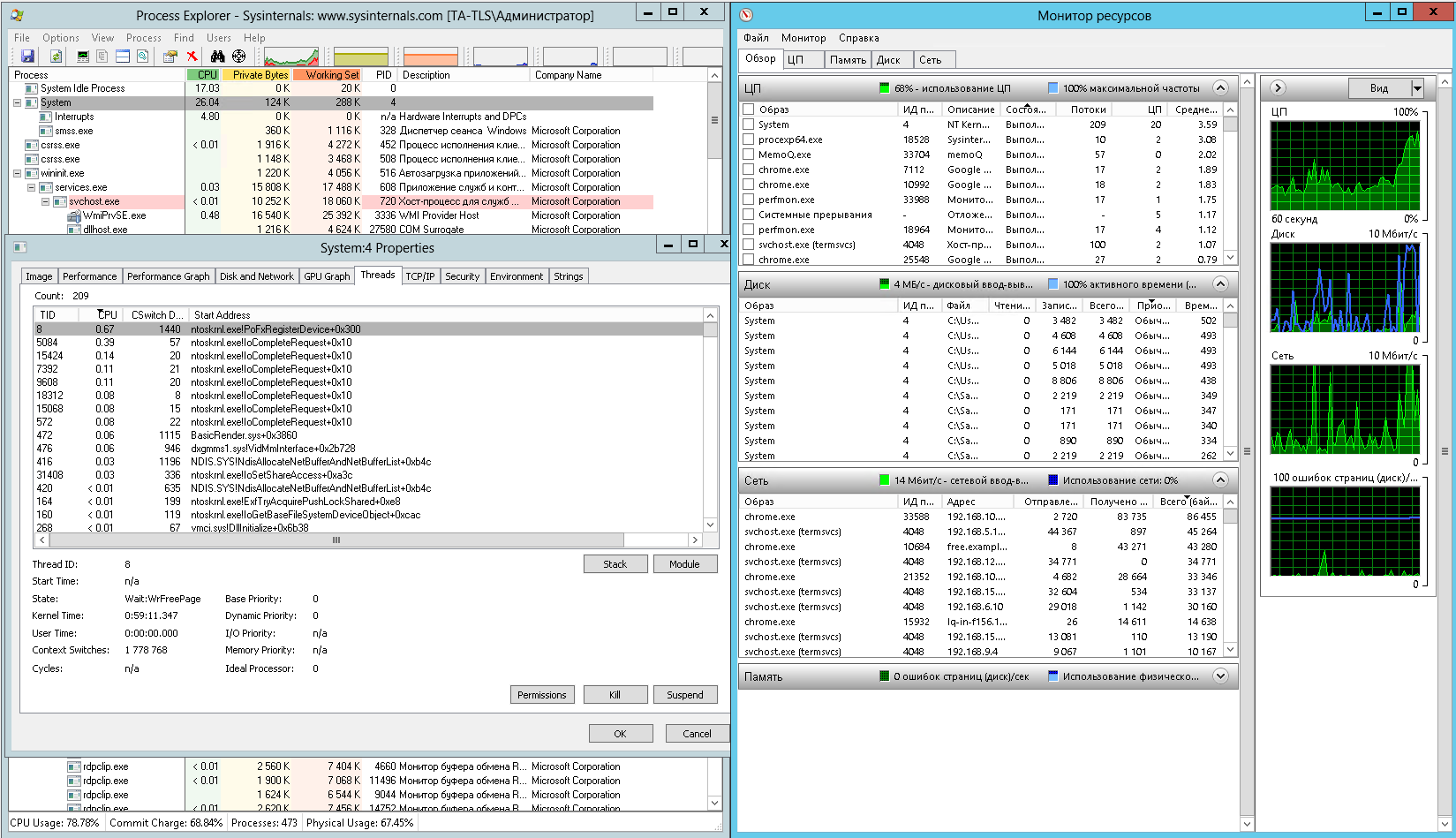This screenshot has width=1456, height=838.
Task: Open the Options menu in Process Explorer
Action: (x=61, y=38)
